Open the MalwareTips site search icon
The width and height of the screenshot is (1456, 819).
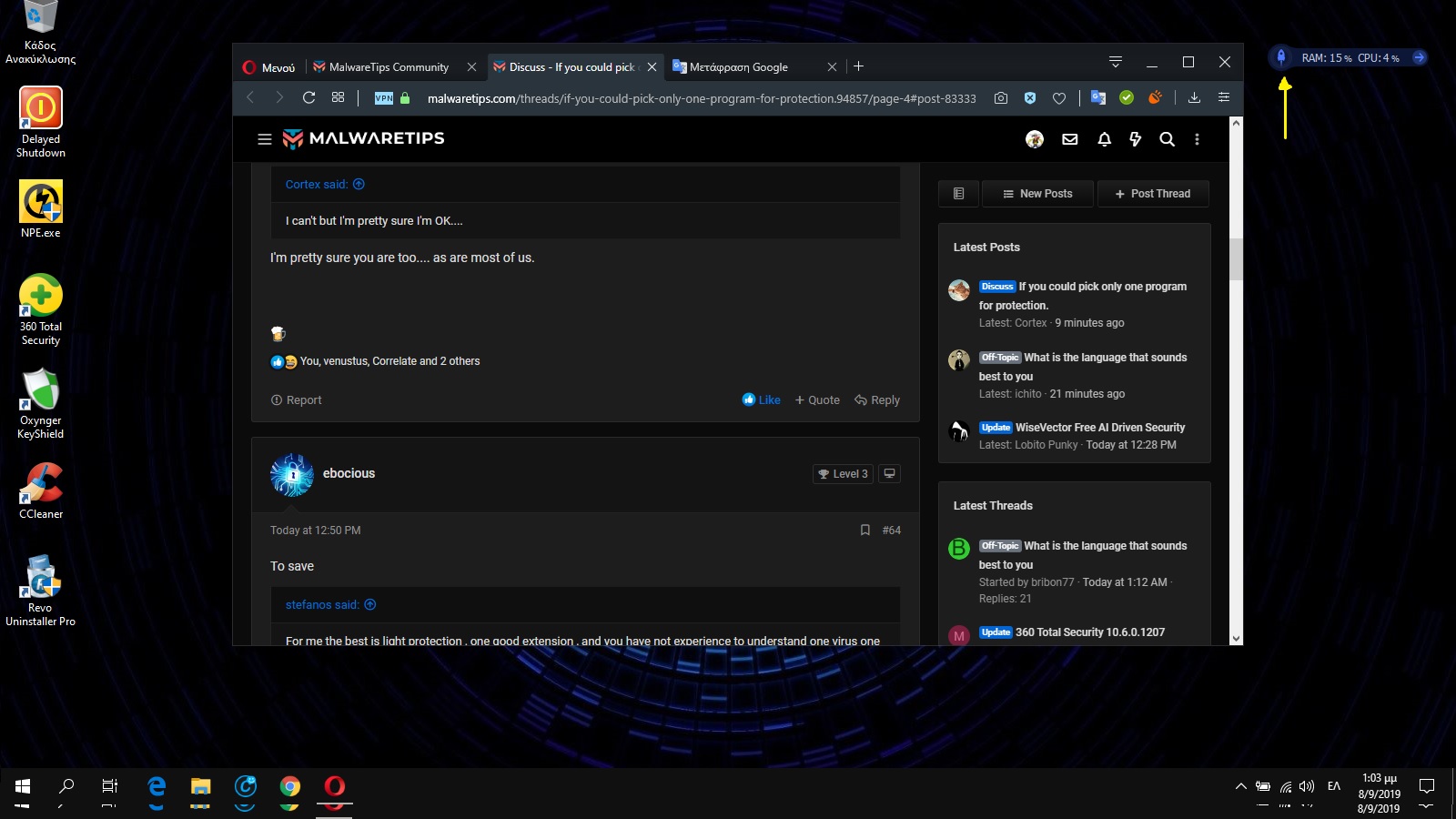tap(1167, 139)
